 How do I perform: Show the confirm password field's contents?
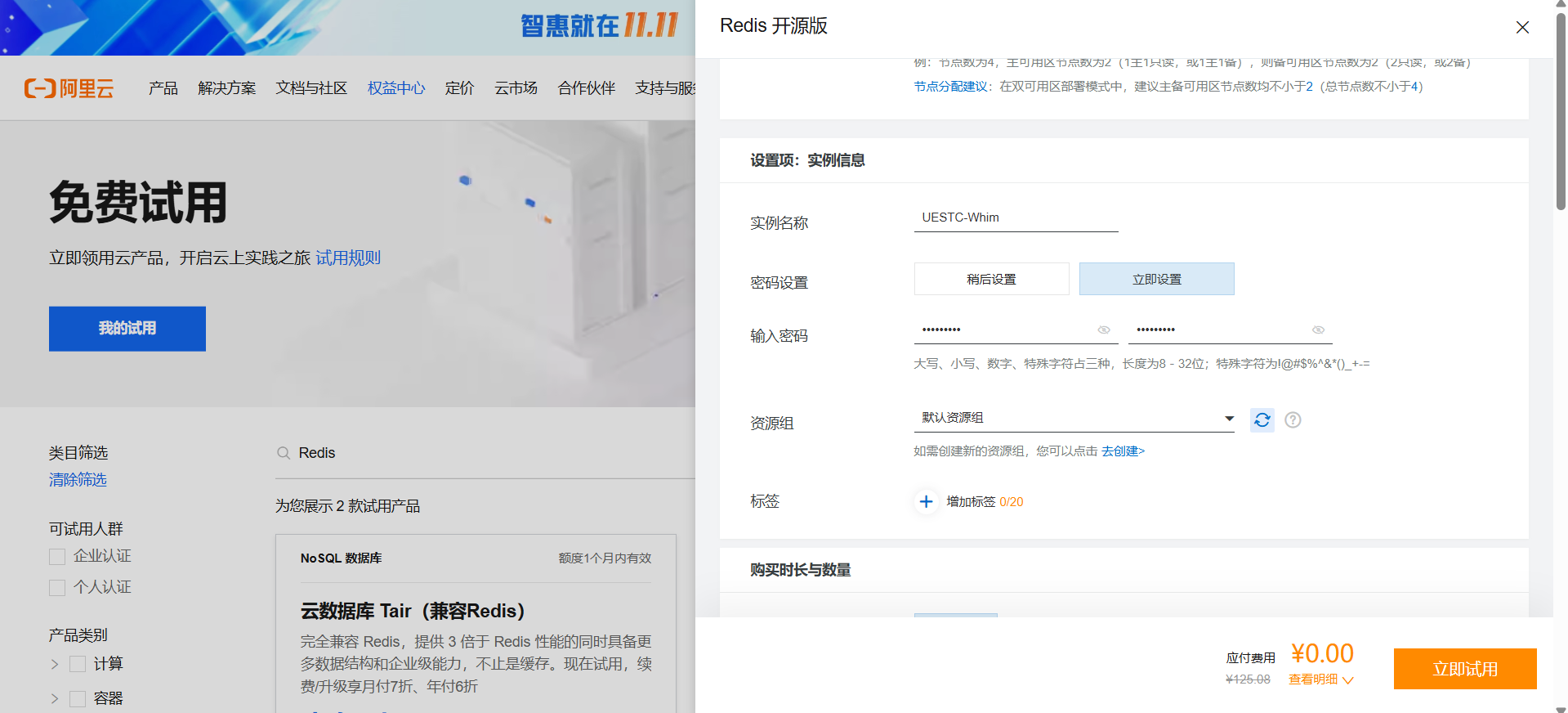(1318, 330)
